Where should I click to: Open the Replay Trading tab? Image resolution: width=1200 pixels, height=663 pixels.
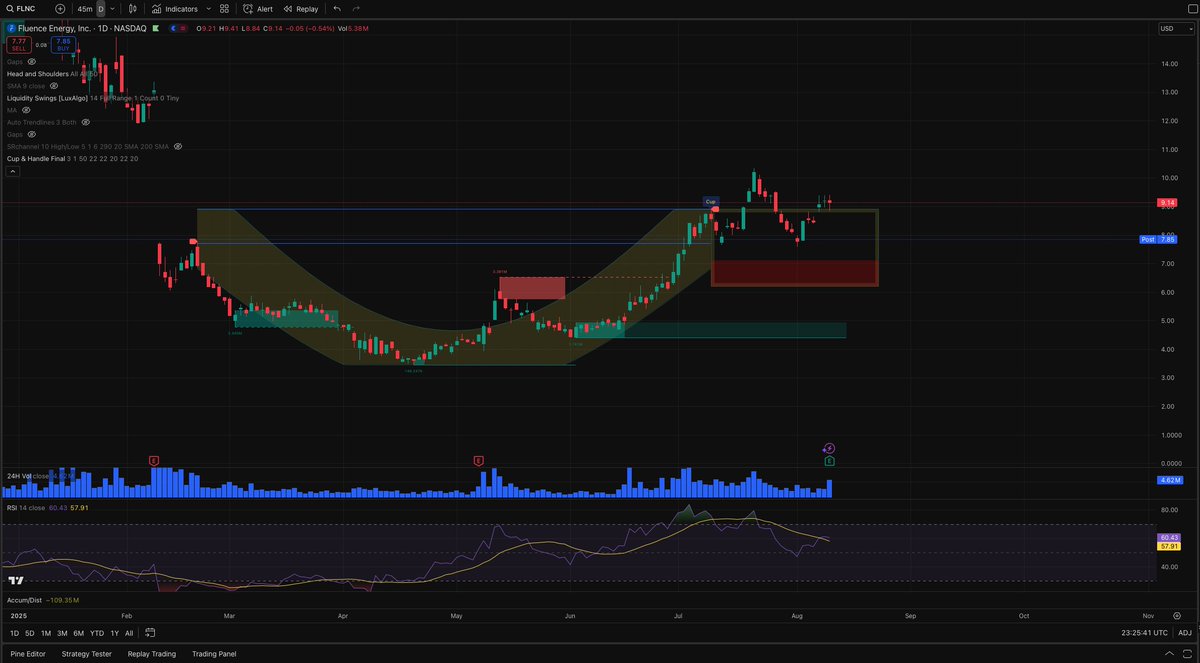pos(154,654)
